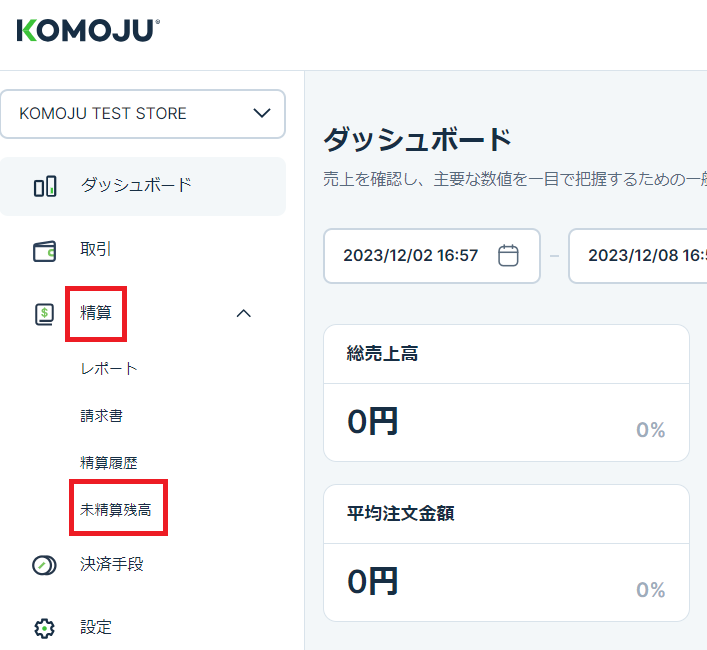Click the settlement book icon
This screenshot has height=650, width=707.
[45, 314]
